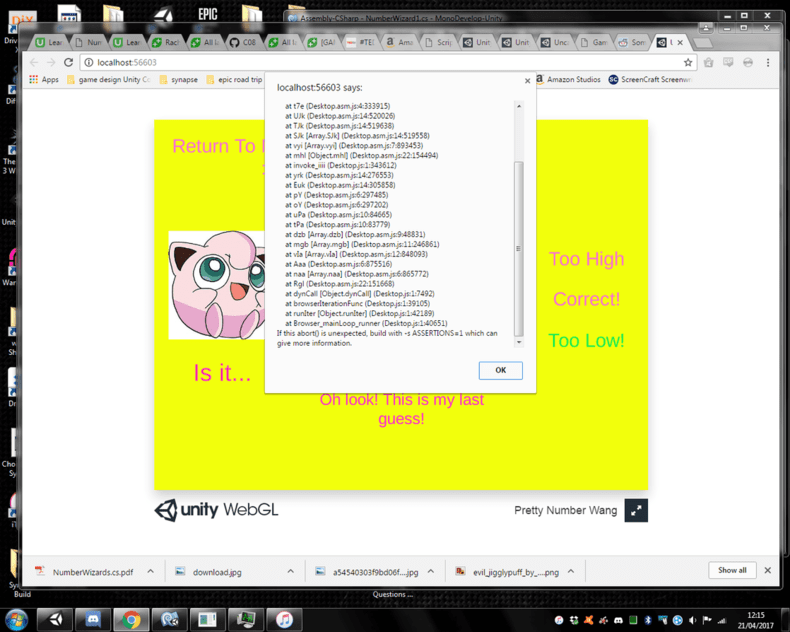Open the download.jpg download
Screen dimensions: 790x632
point(209,572)
